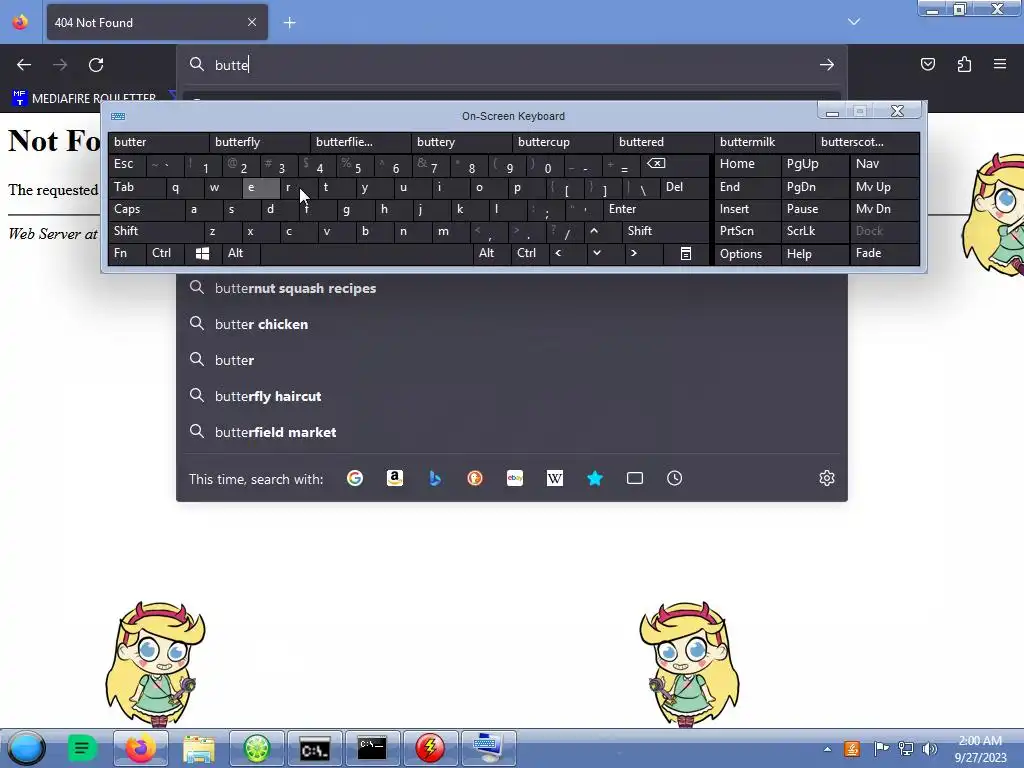Choose 'butterfly haircut' suggestion

[512, 396]
